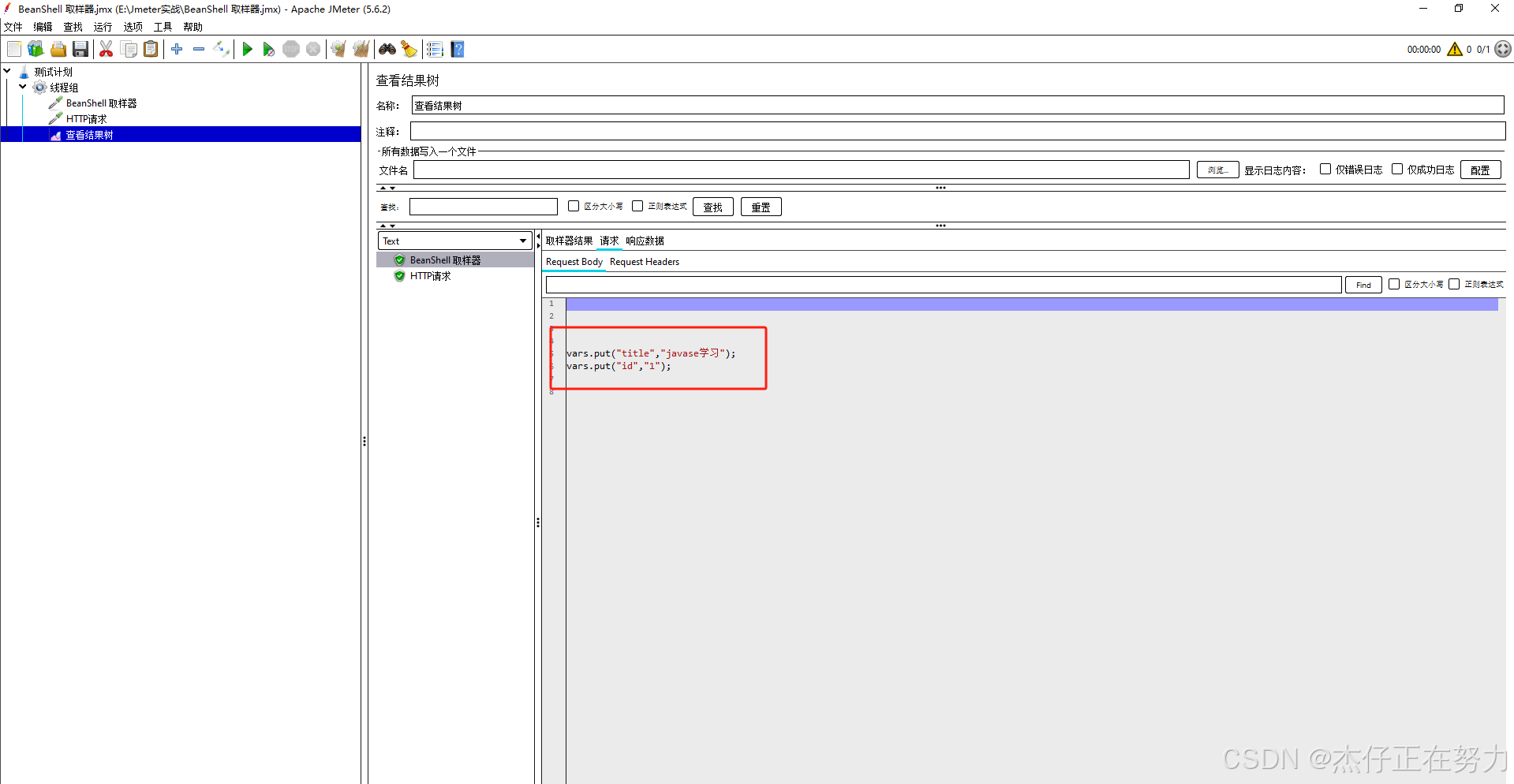This screenshot has width=1514, height=784.
Task: Open the 文件 menu
Action: pyautogui.click(x=13, y=27)
